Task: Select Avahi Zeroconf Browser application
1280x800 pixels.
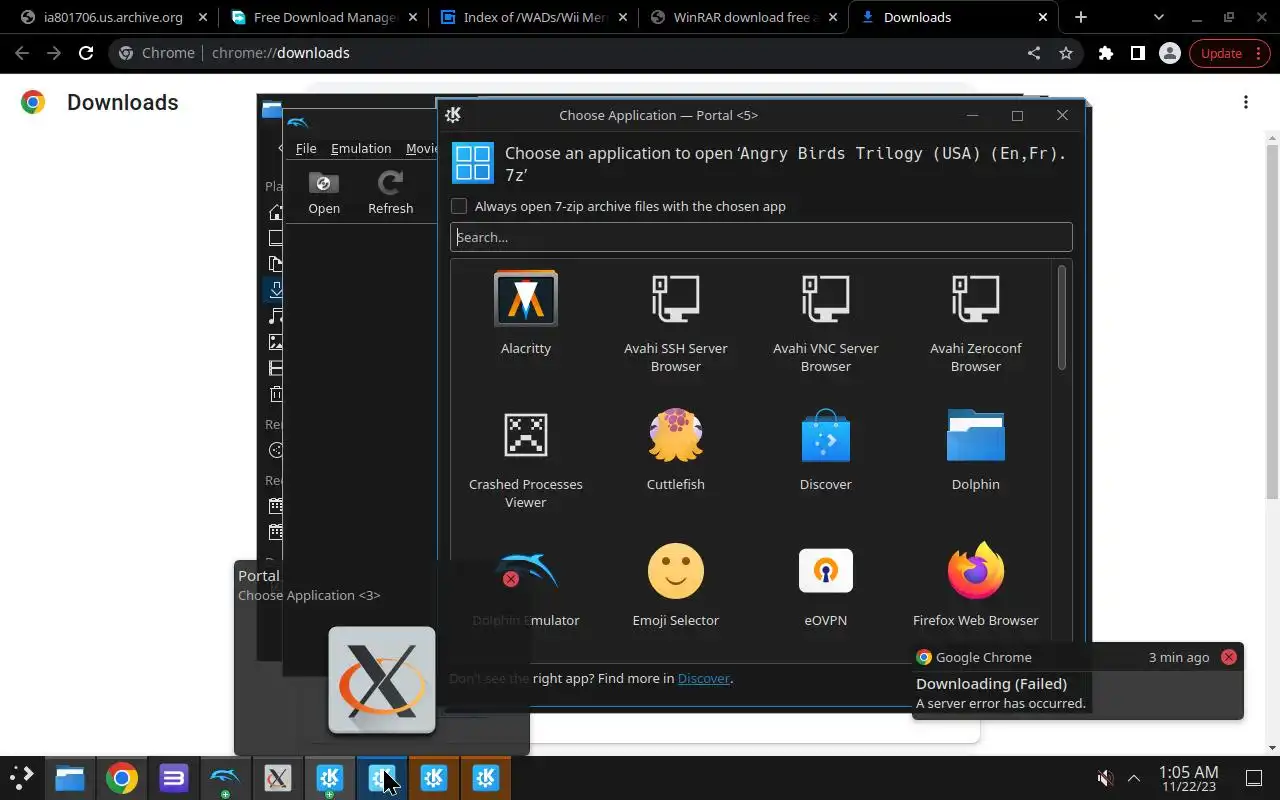Action: click(x=976, y=322)
